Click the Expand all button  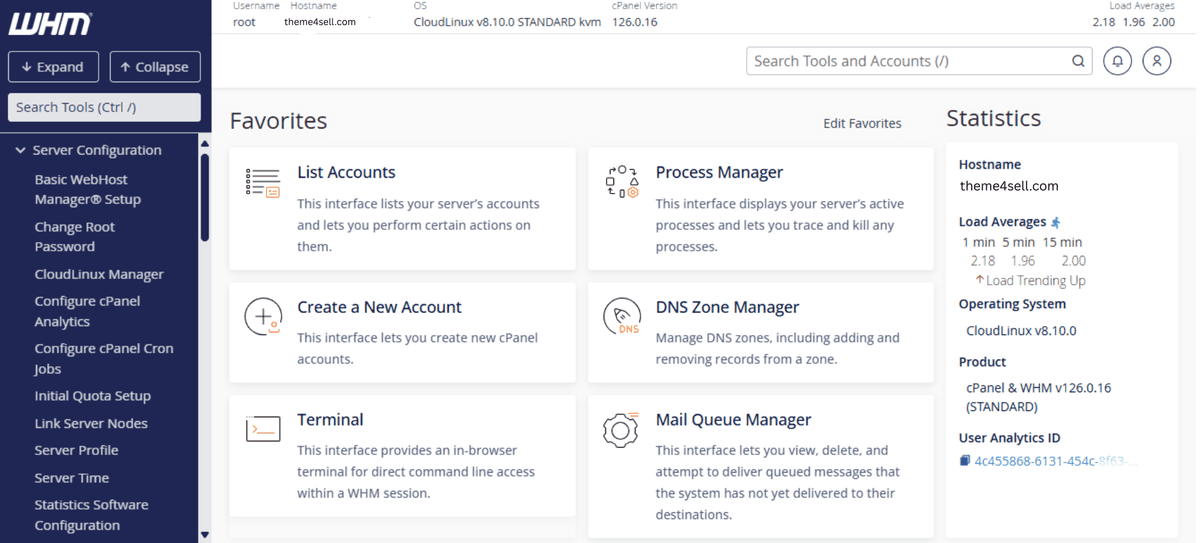pos(53,67)
